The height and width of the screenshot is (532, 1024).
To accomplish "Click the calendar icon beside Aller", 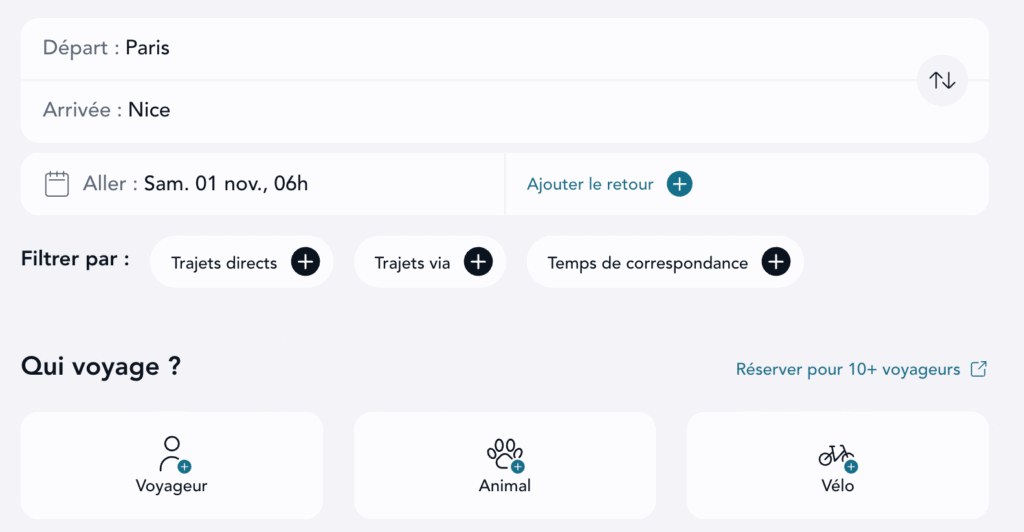I will coord(57,184).
